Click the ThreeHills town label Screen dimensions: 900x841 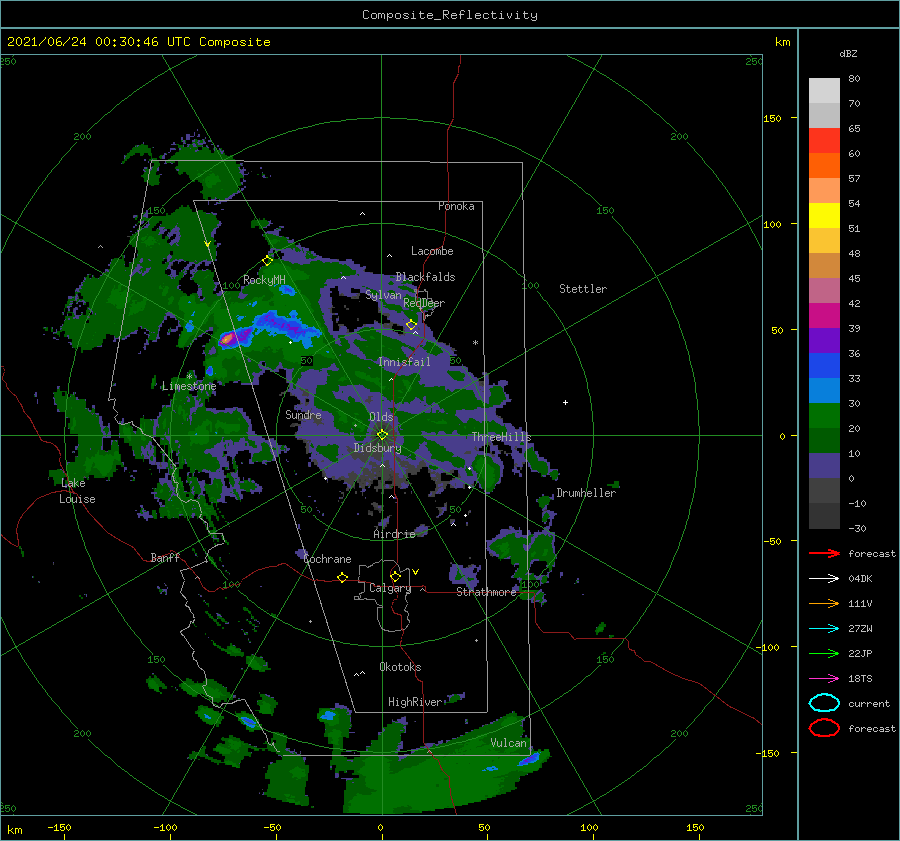[501, 437]
